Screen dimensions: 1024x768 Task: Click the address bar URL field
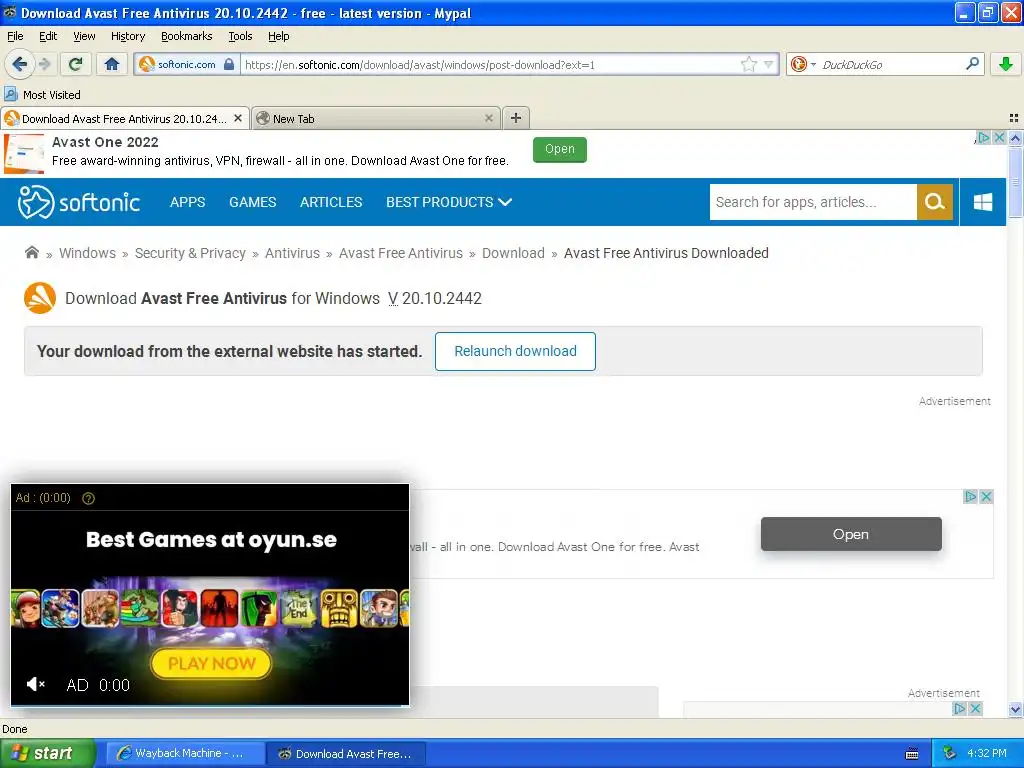pyautogui.click(x=490, y=64)
